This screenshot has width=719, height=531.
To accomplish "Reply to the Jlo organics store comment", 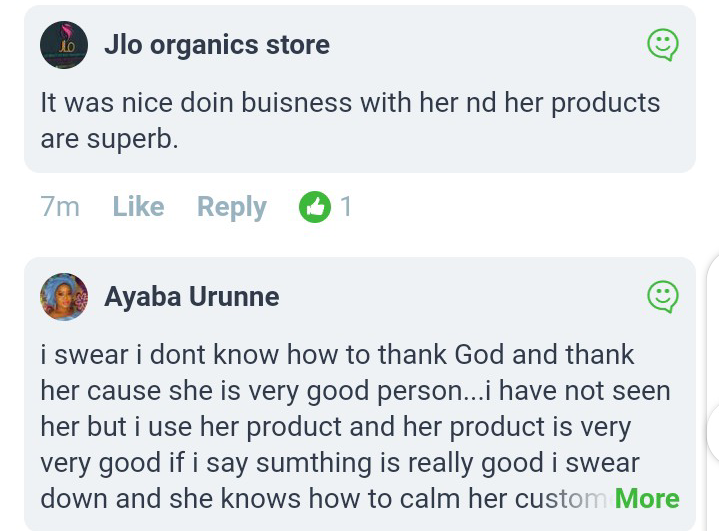I will click(232, 207).
